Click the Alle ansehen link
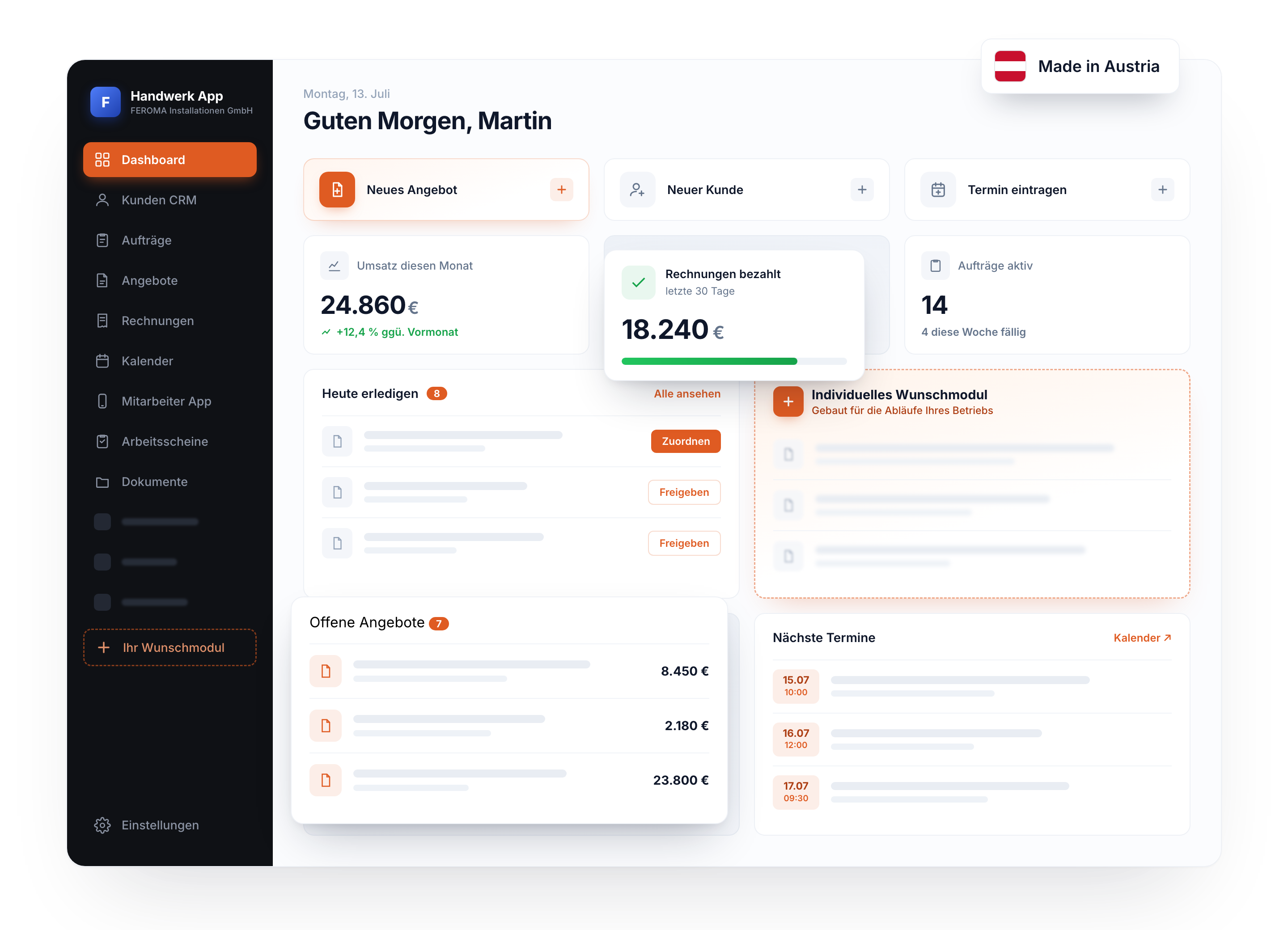The height and width of the screenshot is (930, 1288). tap(686, 393)
